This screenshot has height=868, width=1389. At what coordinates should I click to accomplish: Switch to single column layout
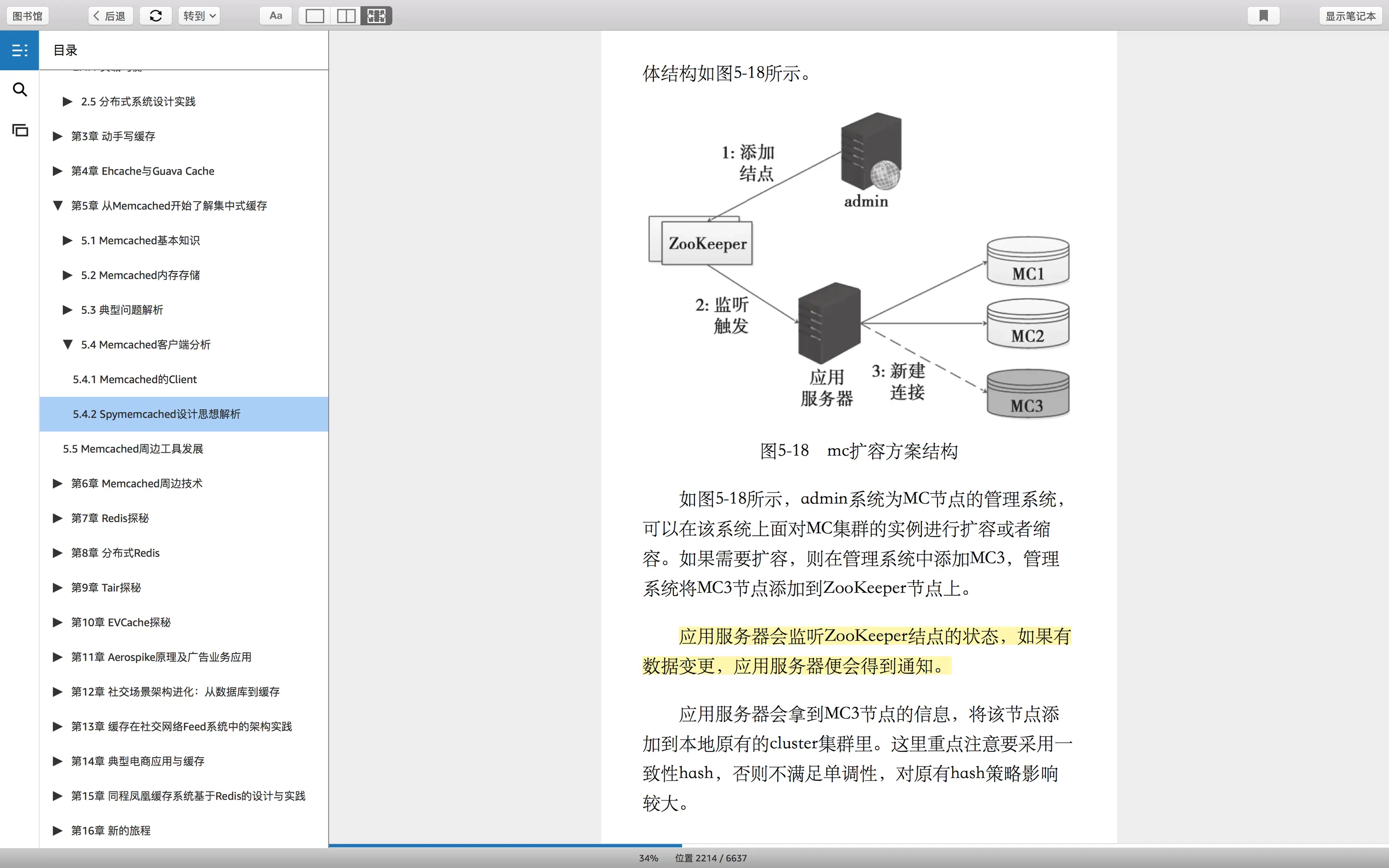click(315, 16)
